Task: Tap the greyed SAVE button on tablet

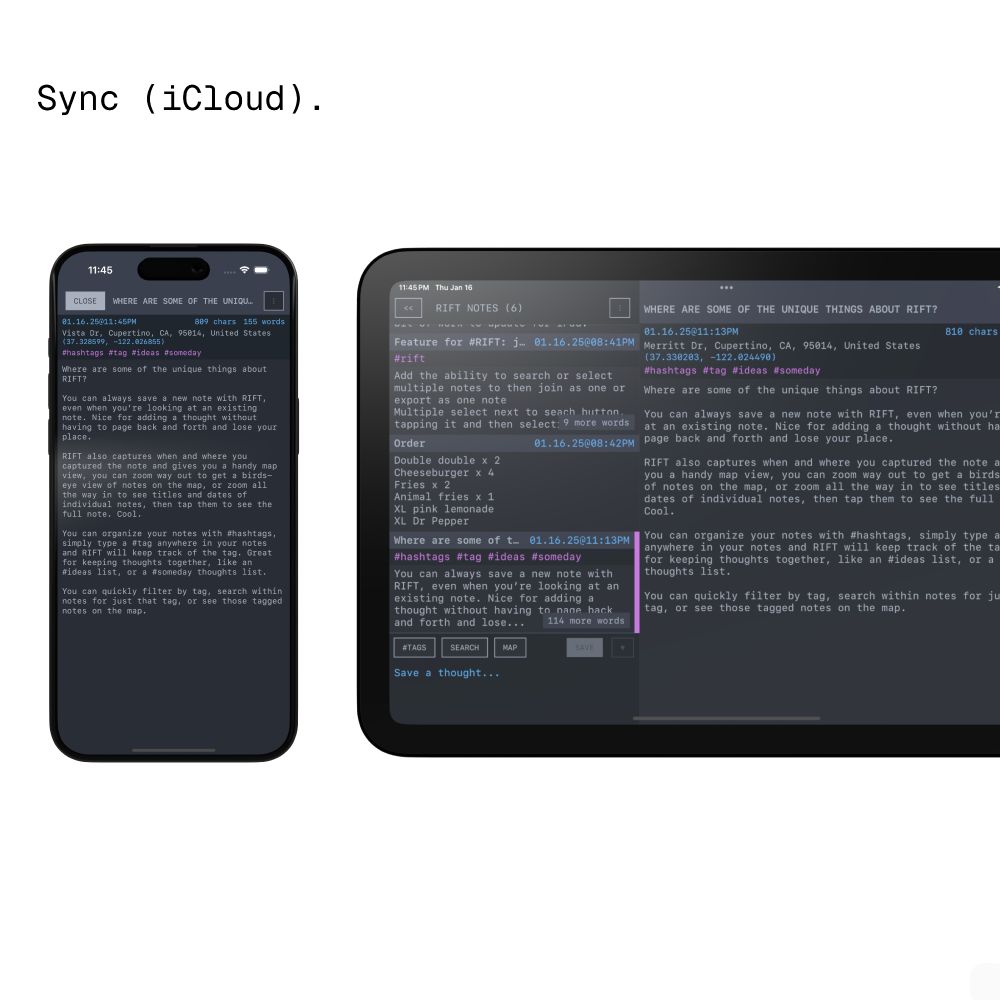Action: (584, 647)
